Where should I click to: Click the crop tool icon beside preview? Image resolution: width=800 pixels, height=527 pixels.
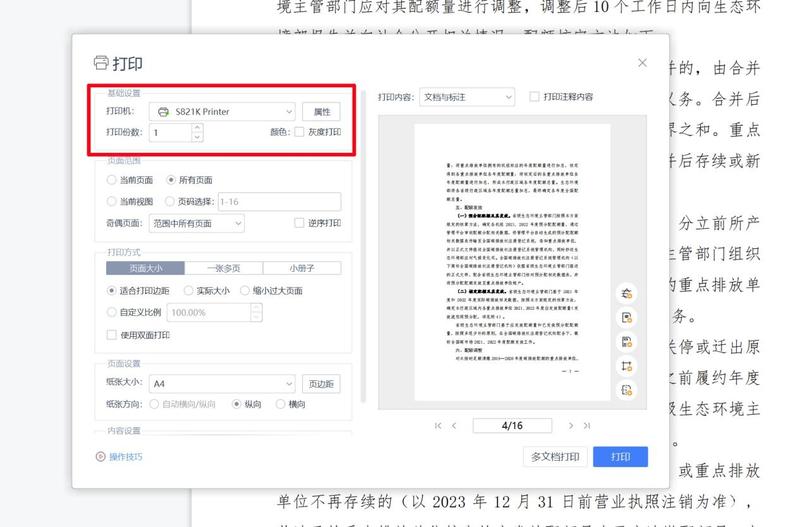[x=627, y=366]
